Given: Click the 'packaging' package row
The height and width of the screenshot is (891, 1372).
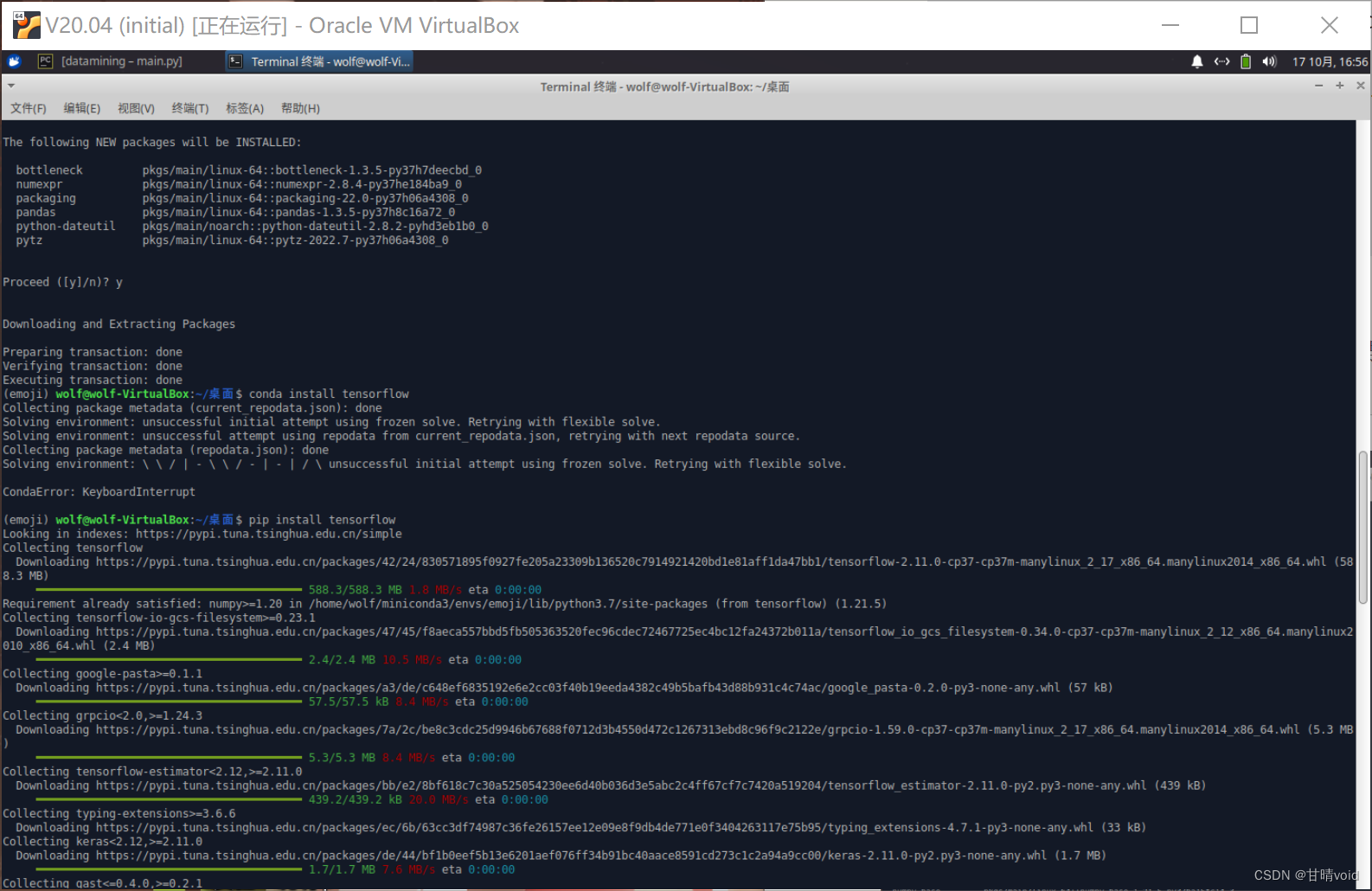Looking at the screenshot, I should pos(242,198).
